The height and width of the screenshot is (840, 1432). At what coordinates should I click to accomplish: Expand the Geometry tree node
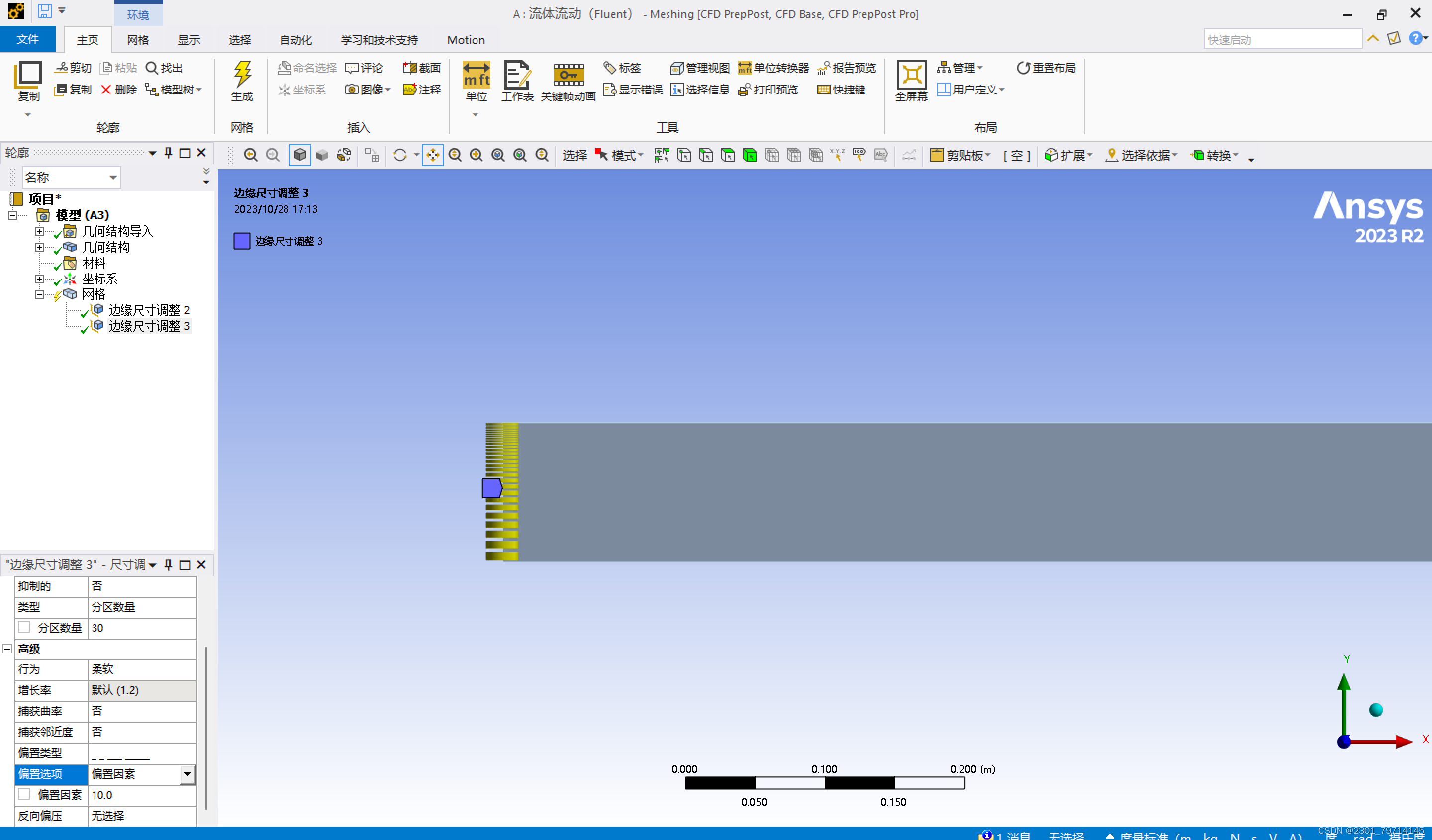coord(39,247)
